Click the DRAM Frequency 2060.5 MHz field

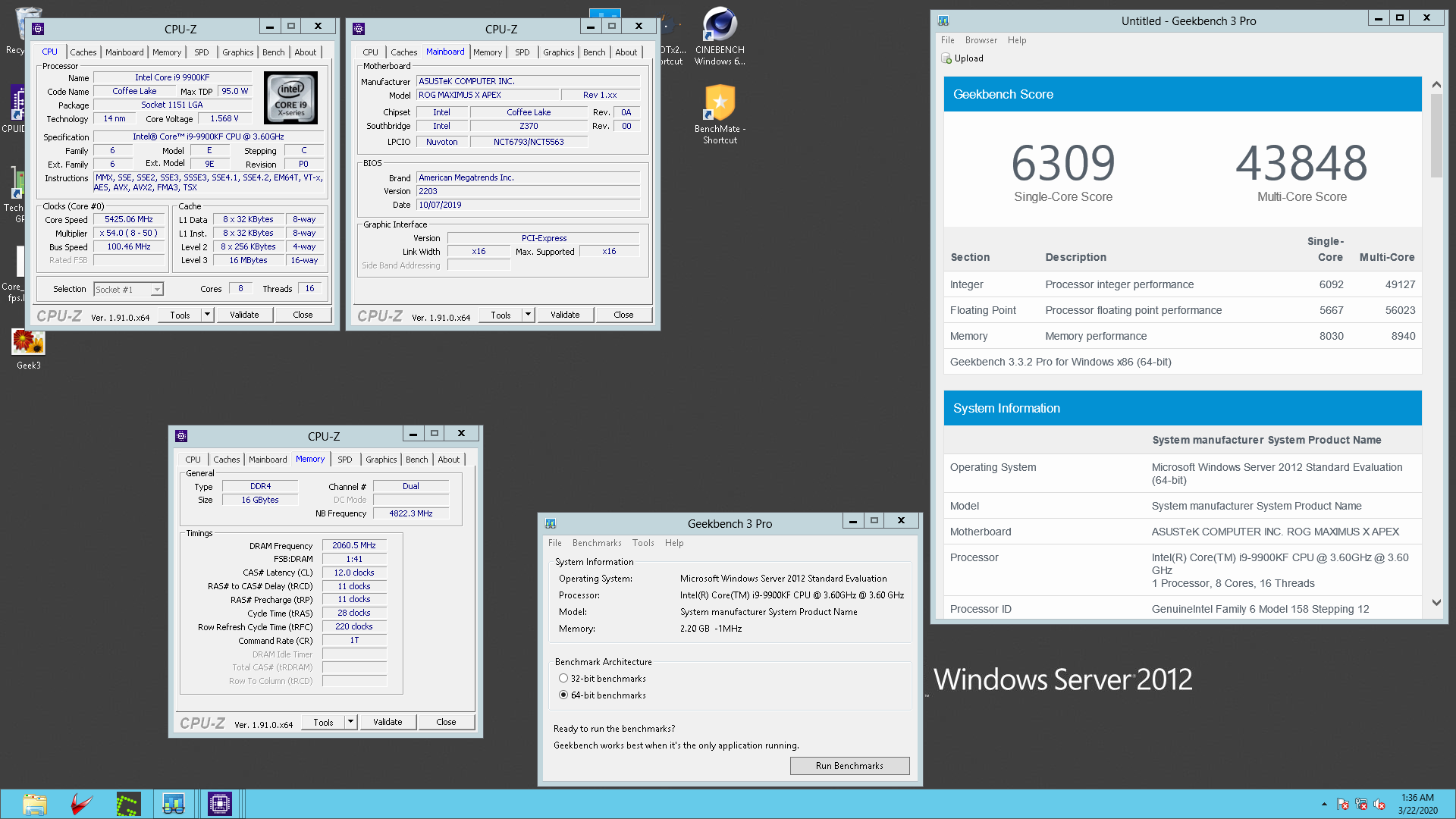(x=354, y=545)
